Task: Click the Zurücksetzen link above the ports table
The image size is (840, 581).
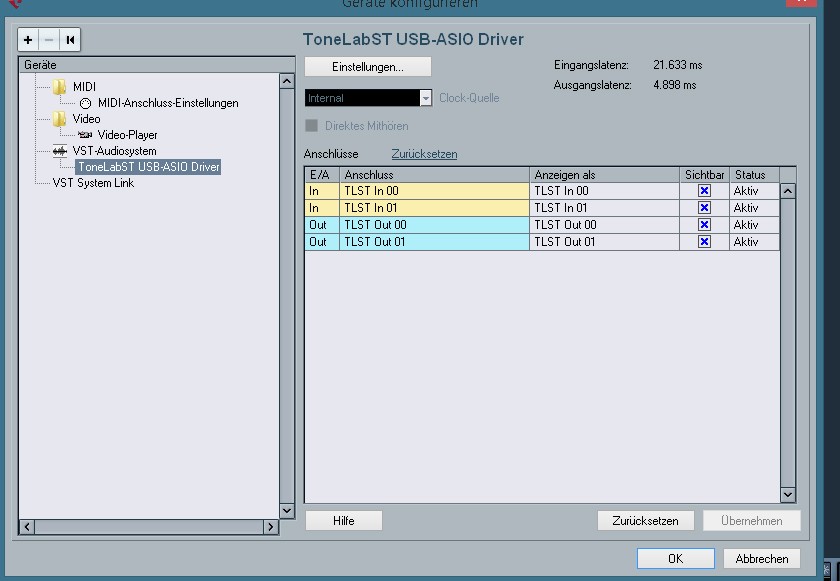Action: 424,154
